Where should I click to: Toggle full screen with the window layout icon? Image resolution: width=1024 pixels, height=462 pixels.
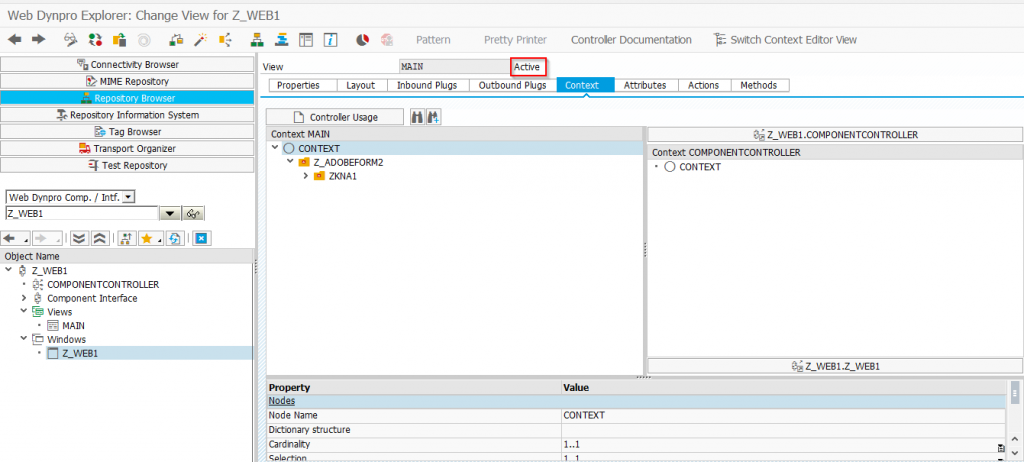306,40
